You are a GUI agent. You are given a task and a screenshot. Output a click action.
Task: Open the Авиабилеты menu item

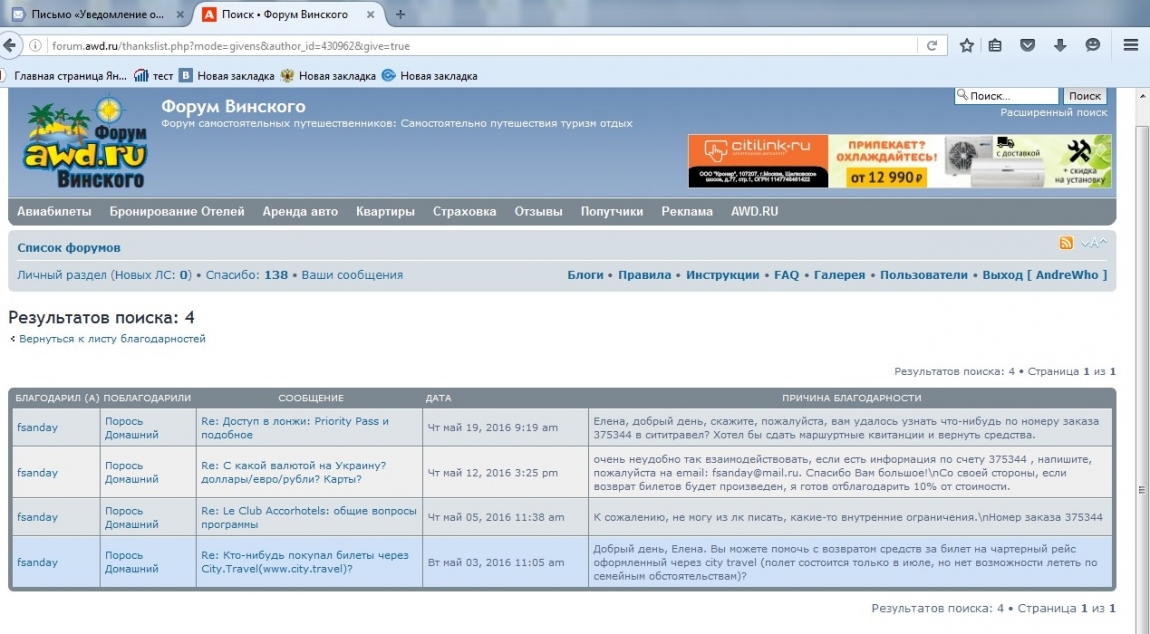coord(54,212)
